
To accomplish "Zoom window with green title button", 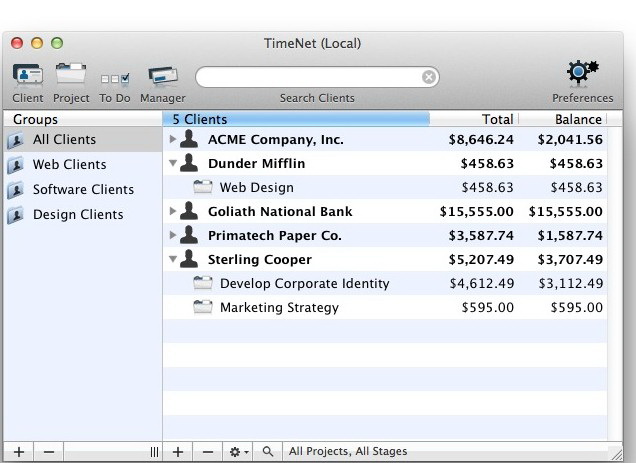I will click(x=57, y=43).
